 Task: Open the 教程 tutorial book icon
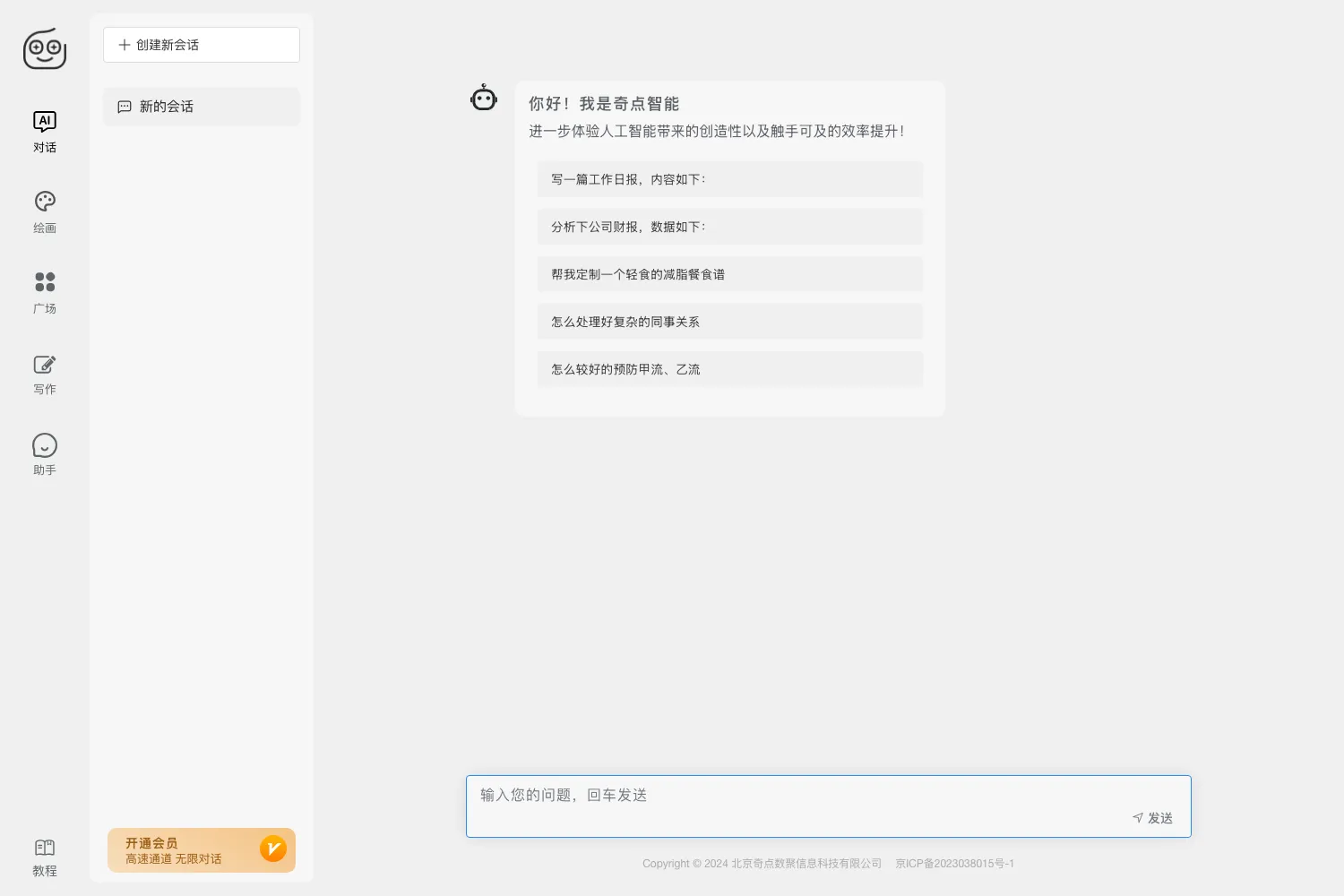(45, 848)
